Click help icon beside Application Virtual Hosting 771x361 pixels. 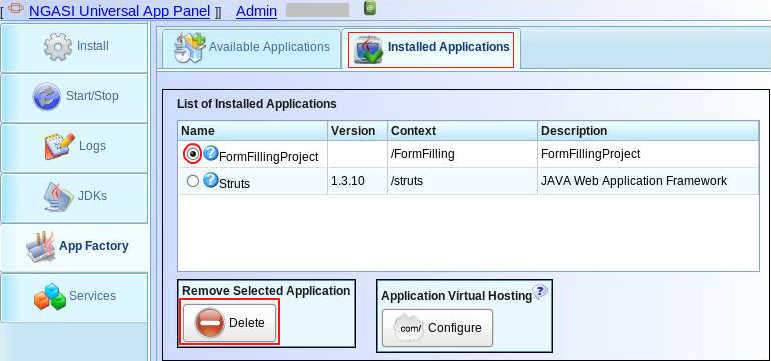click(540, 292)
